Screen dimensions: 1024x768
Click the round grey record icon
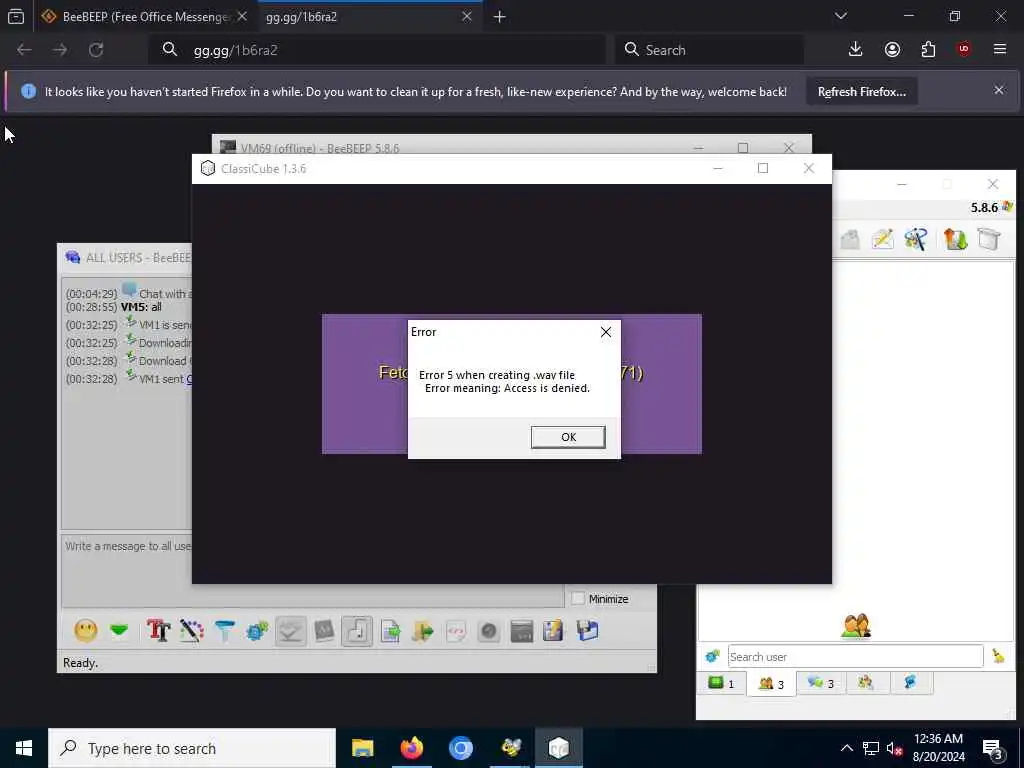pyautogui.click(x=488, y=631)
